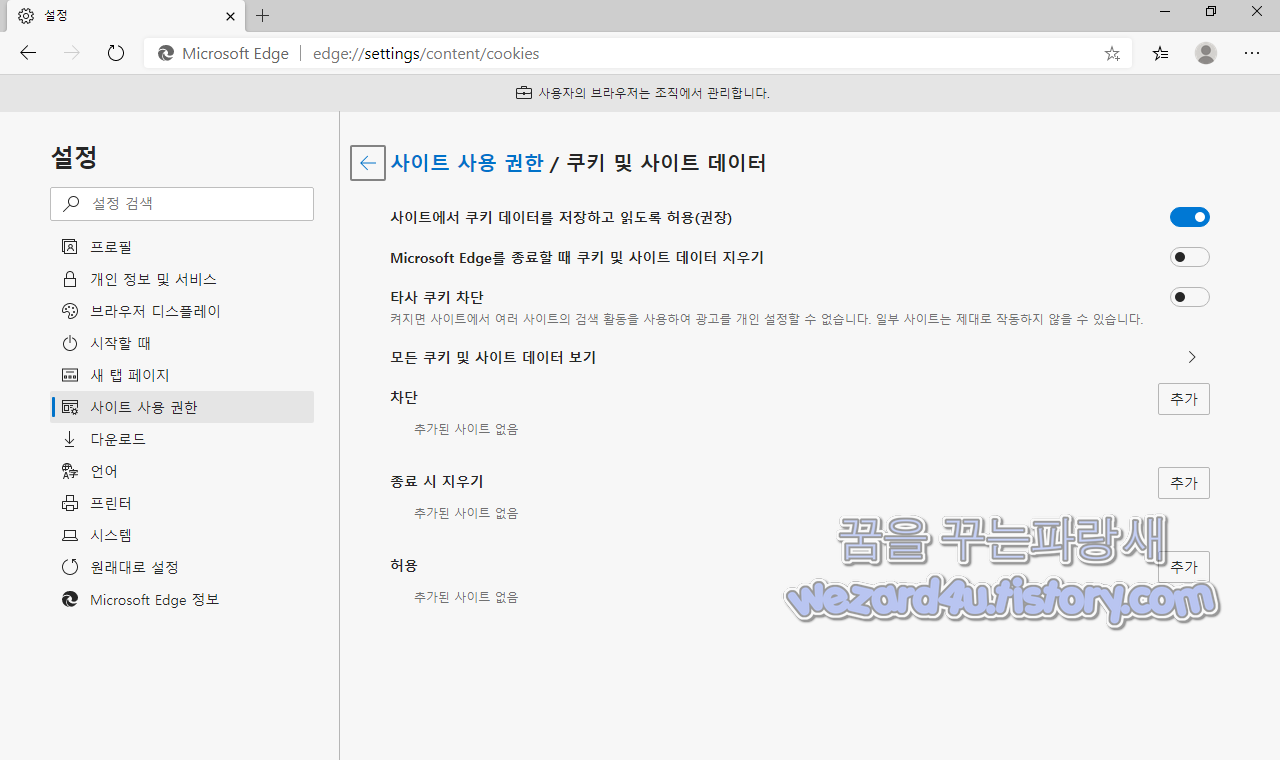Select 새 탭 페이지 in sidebar
Viewport: 1280px width, 760px height.
(182, 375)
